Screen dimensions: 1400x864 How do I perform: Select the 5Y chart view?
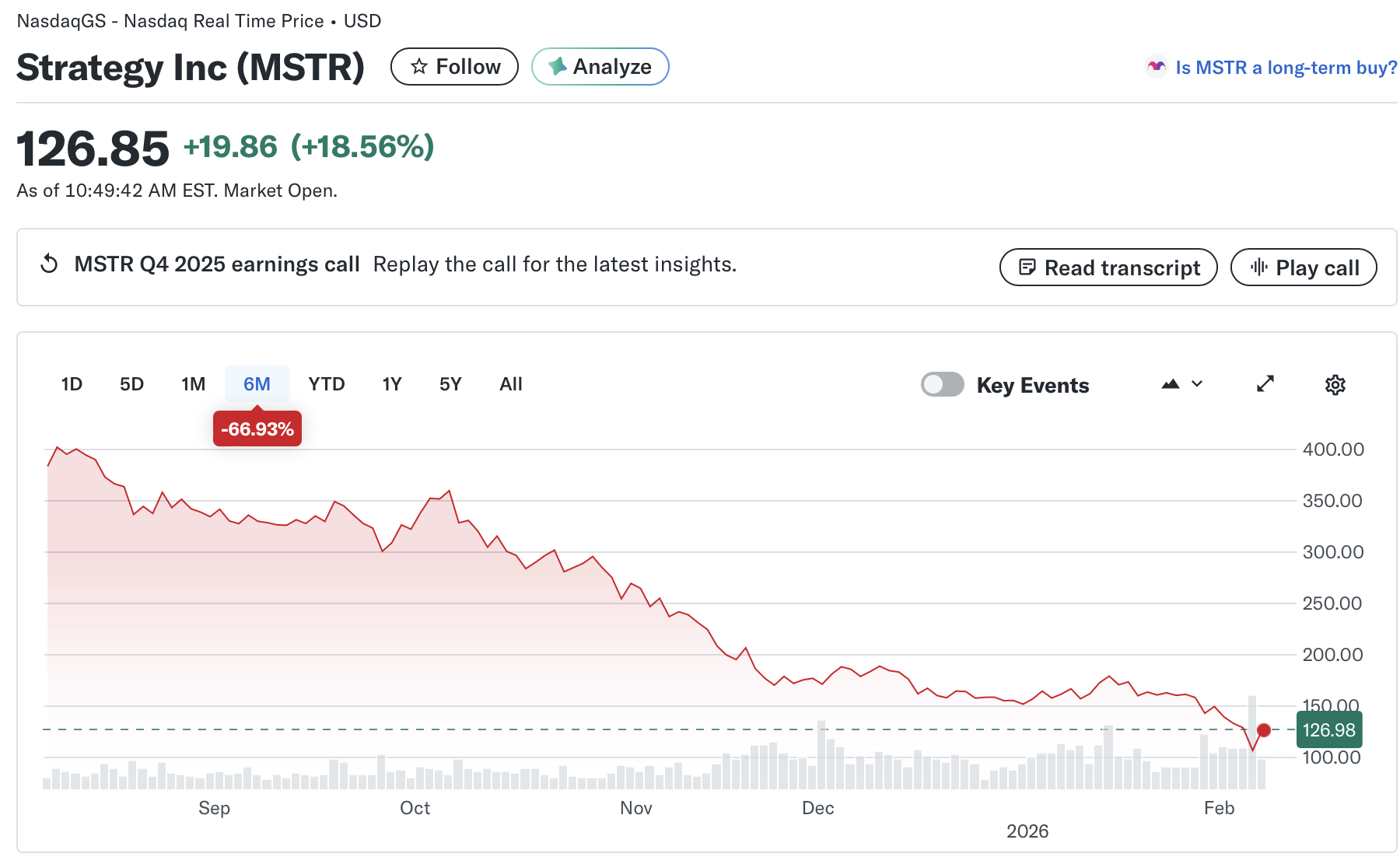(x=450, y=383)
